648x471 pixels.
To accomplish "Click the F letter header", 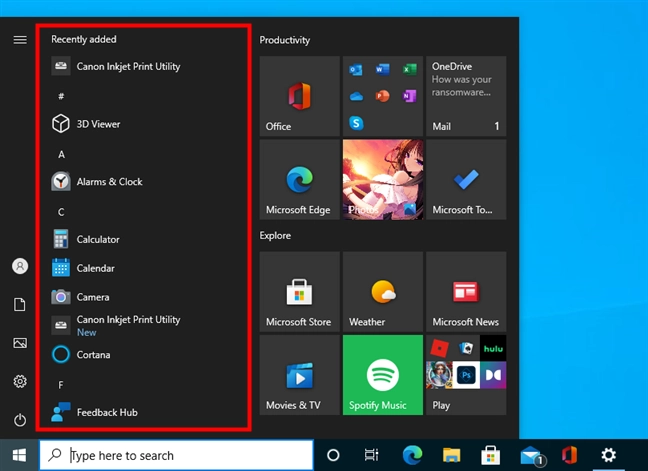I will pyautogui.click(x=61, y=385).
